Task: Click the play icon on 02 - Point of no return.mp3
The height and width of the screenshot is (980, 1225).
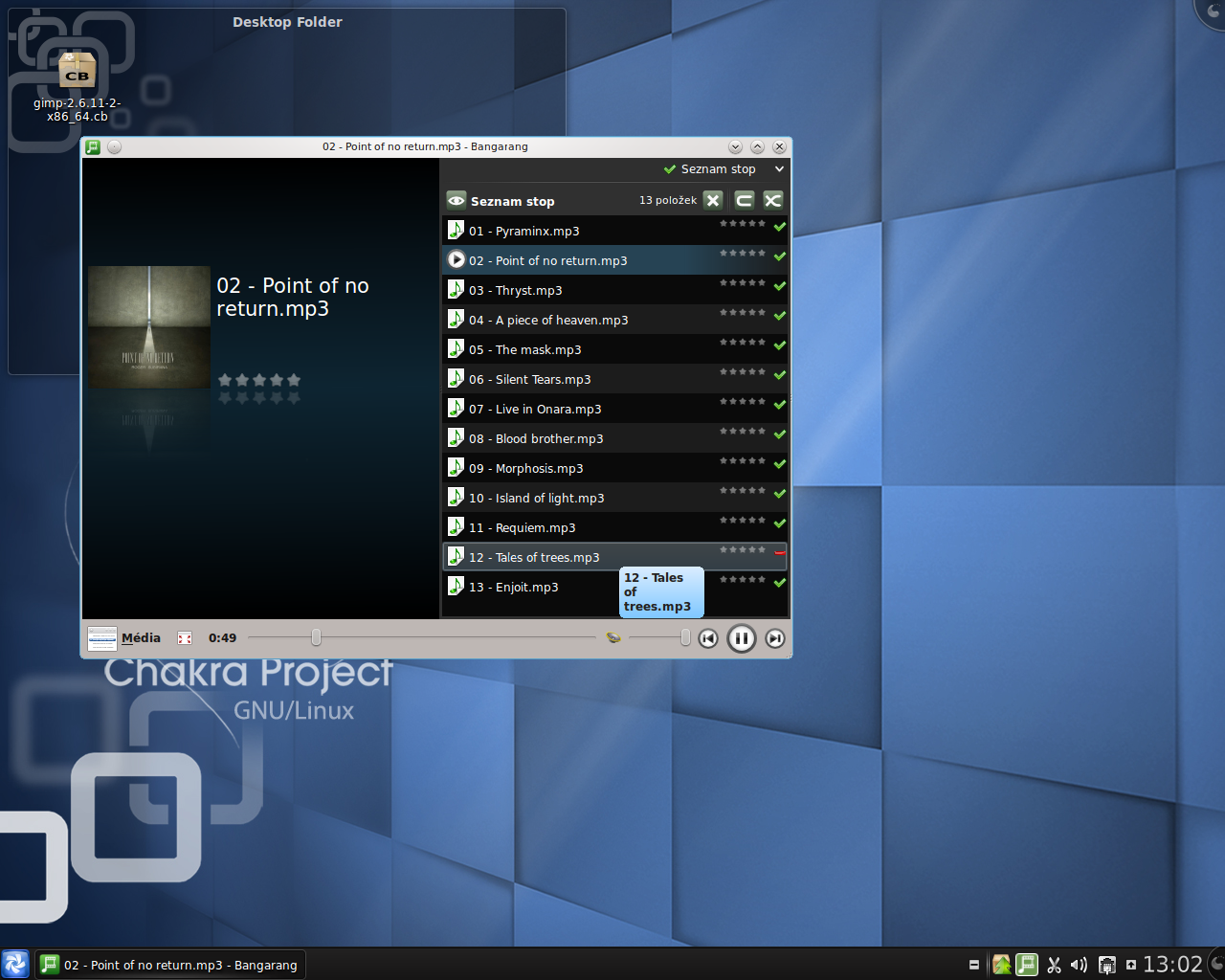Action: pos(457,260)
